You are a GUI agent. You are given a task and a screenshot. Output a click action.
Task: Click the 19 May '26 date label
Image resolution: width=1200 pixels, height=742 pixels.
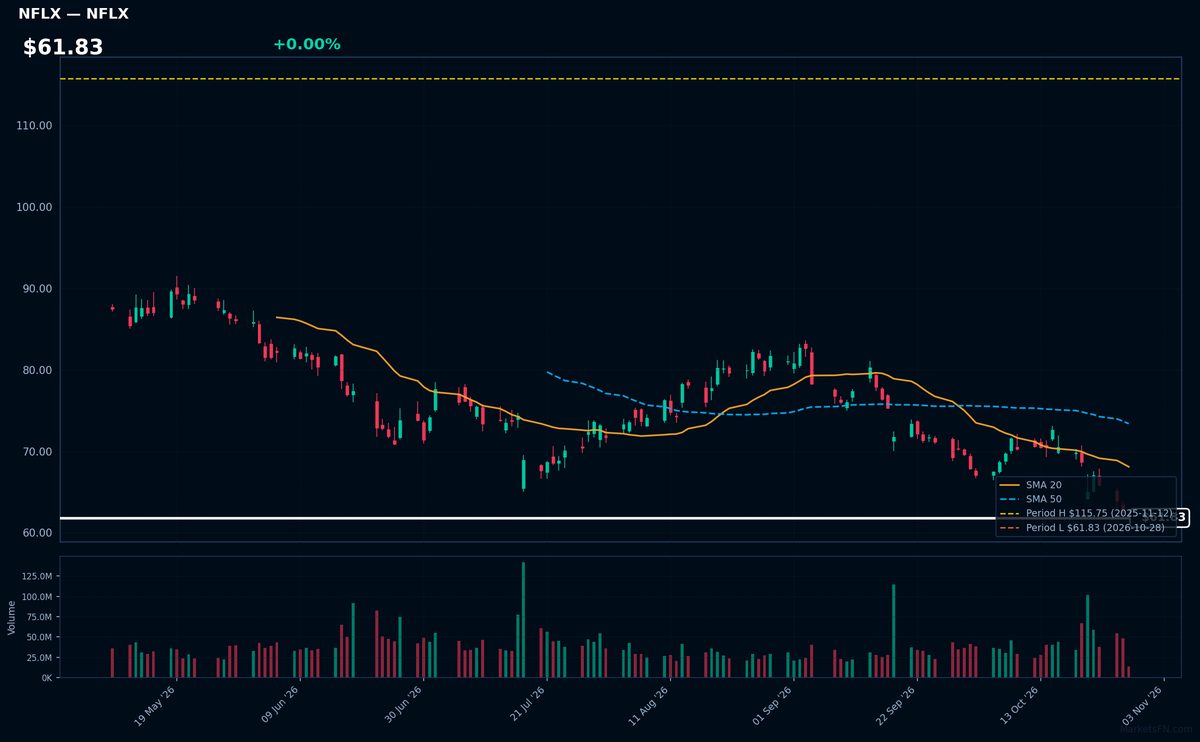pos(155,705)
